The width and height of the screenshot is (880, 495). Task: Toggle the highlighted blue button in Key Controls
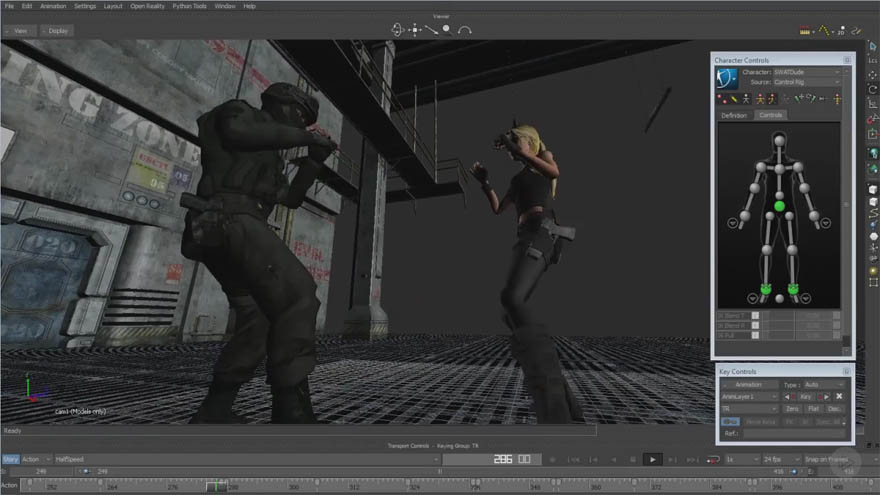tap(730, 421)
